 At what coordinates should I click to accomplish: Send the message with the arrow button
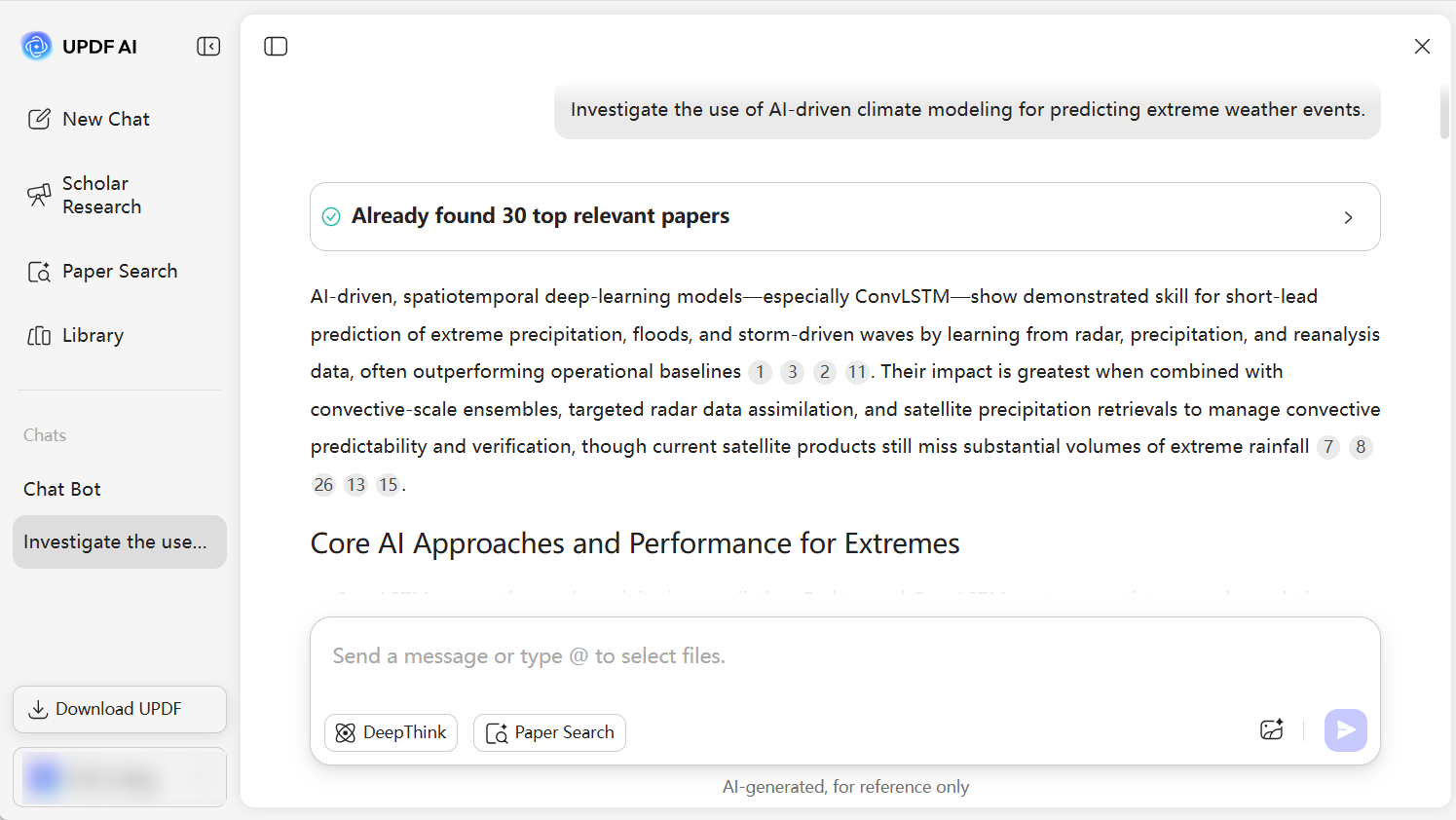click(x=1346, y=729)
